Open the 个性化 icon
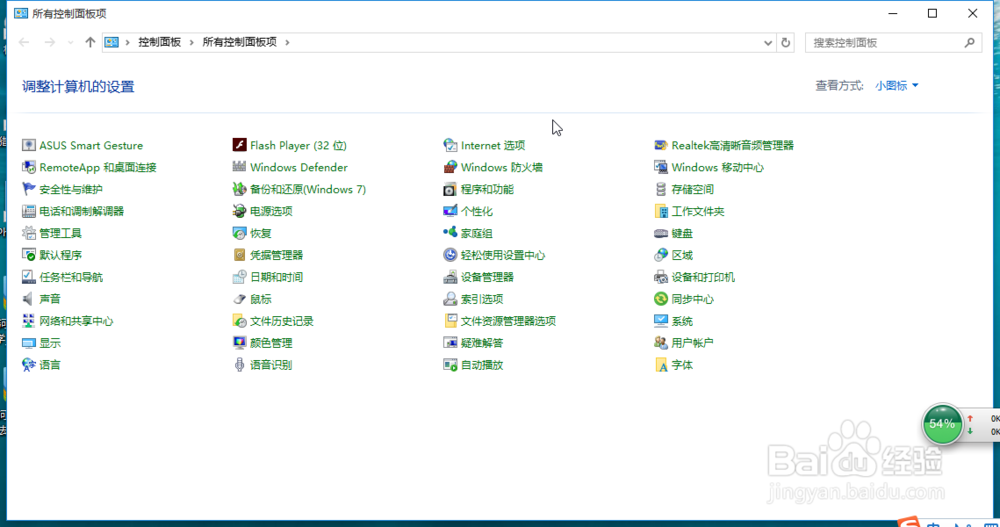This screenshot has height=527, width=1000. click(x=450, y=211)
